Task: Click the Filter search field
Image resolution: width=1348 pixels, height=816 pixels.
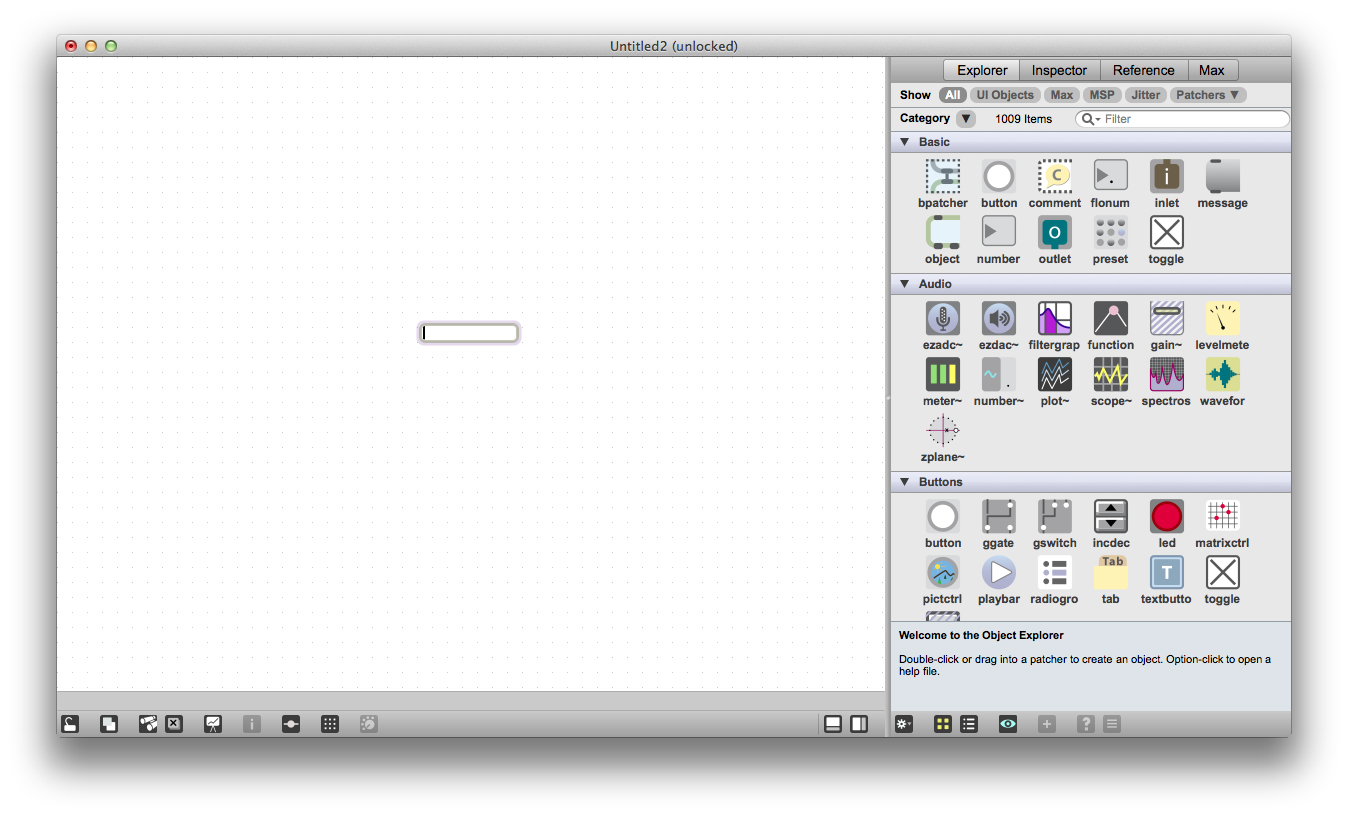Action: (x=1182, y=119)
